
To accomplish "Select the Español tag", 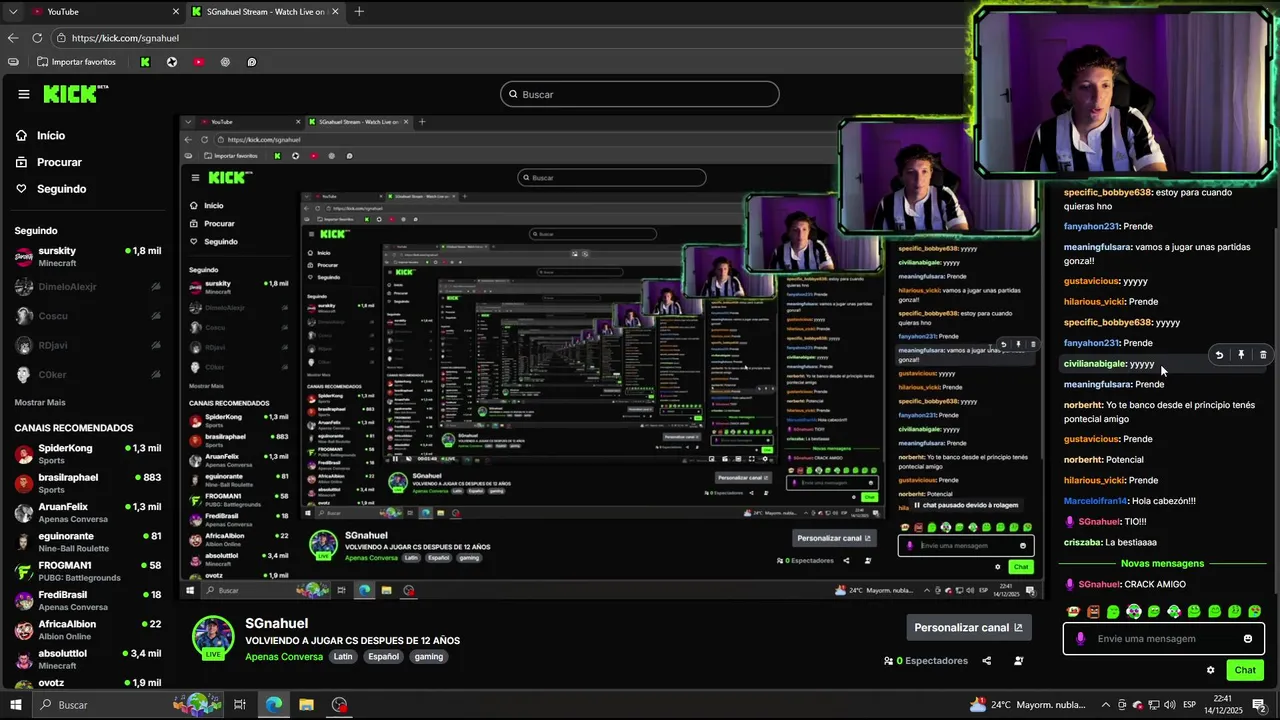I will coord(383,657).
